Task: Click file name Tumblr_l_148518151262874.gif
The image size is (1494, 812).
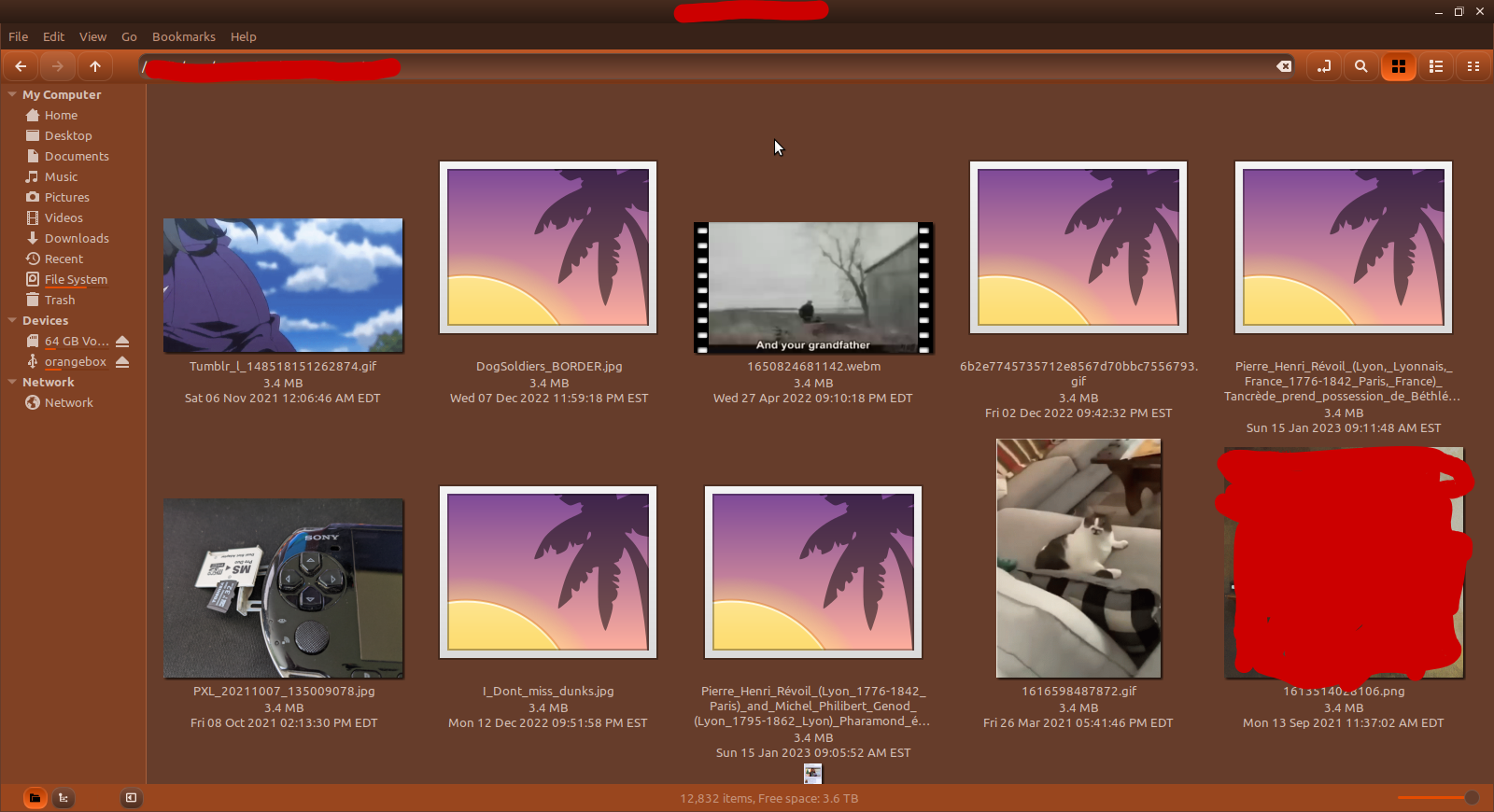Action: click(x=283, y=367)
